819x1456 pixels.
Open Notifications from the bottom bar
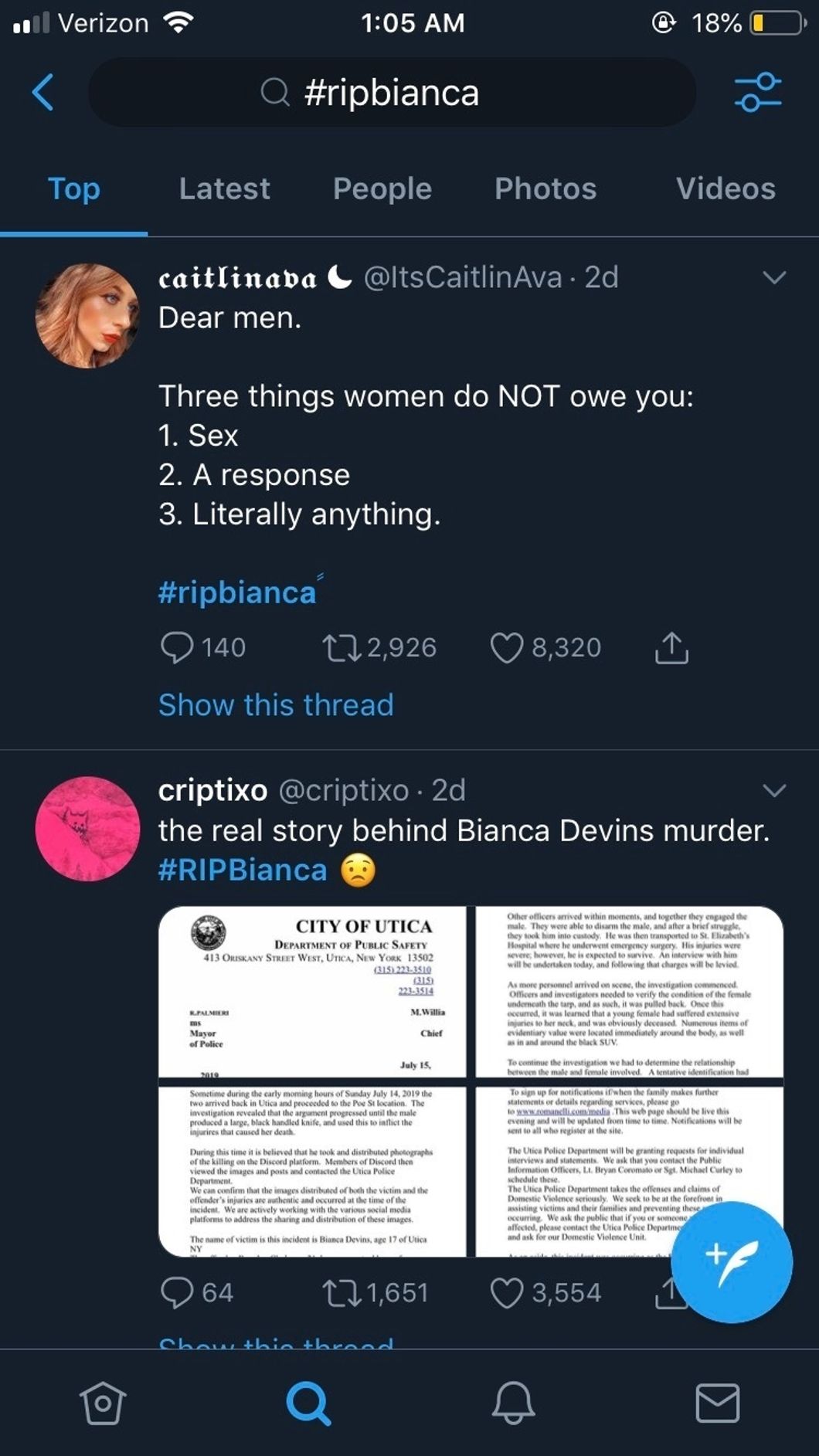click(511, 1406)
